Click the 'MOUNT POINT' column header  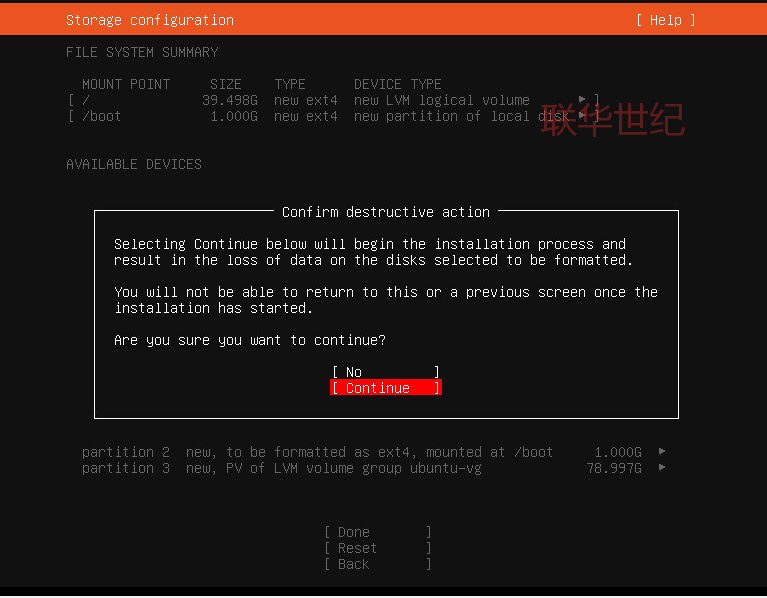click(126, 84)
